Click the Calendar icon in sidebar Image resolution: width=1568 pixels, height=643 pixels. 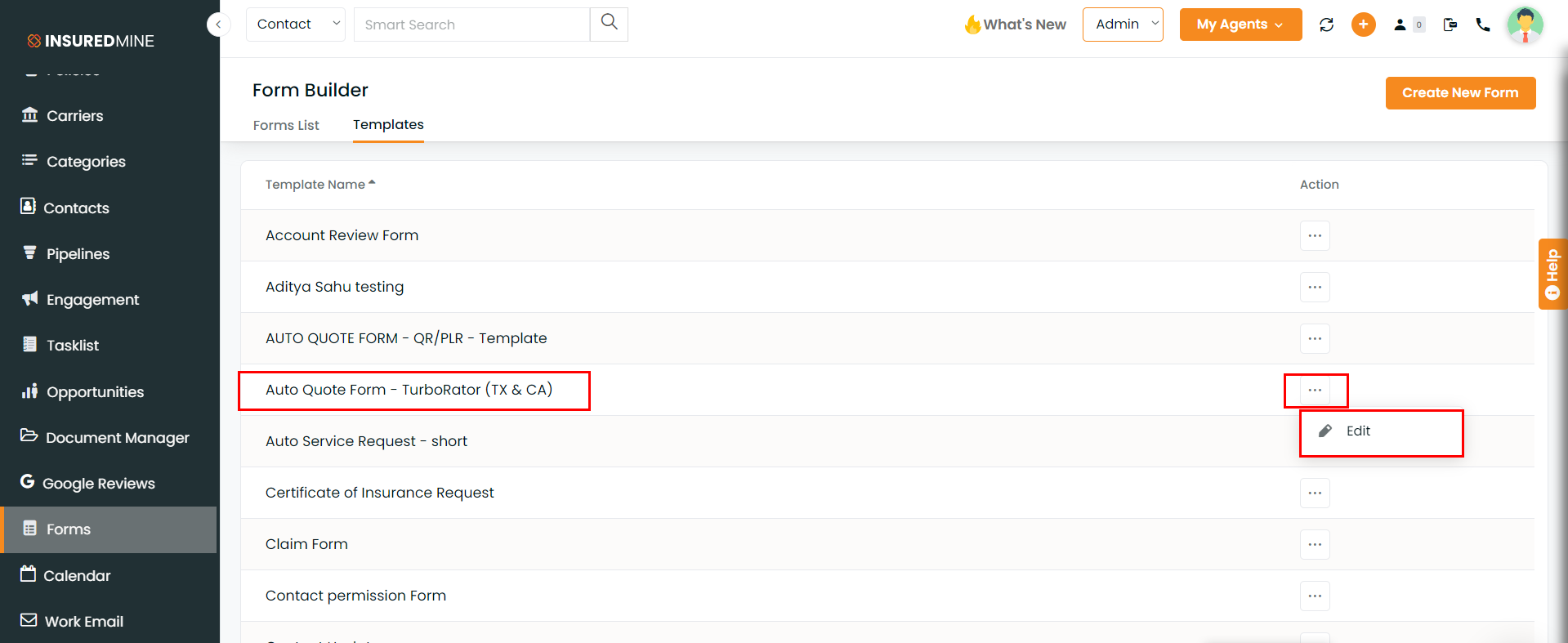click(28, 574)
